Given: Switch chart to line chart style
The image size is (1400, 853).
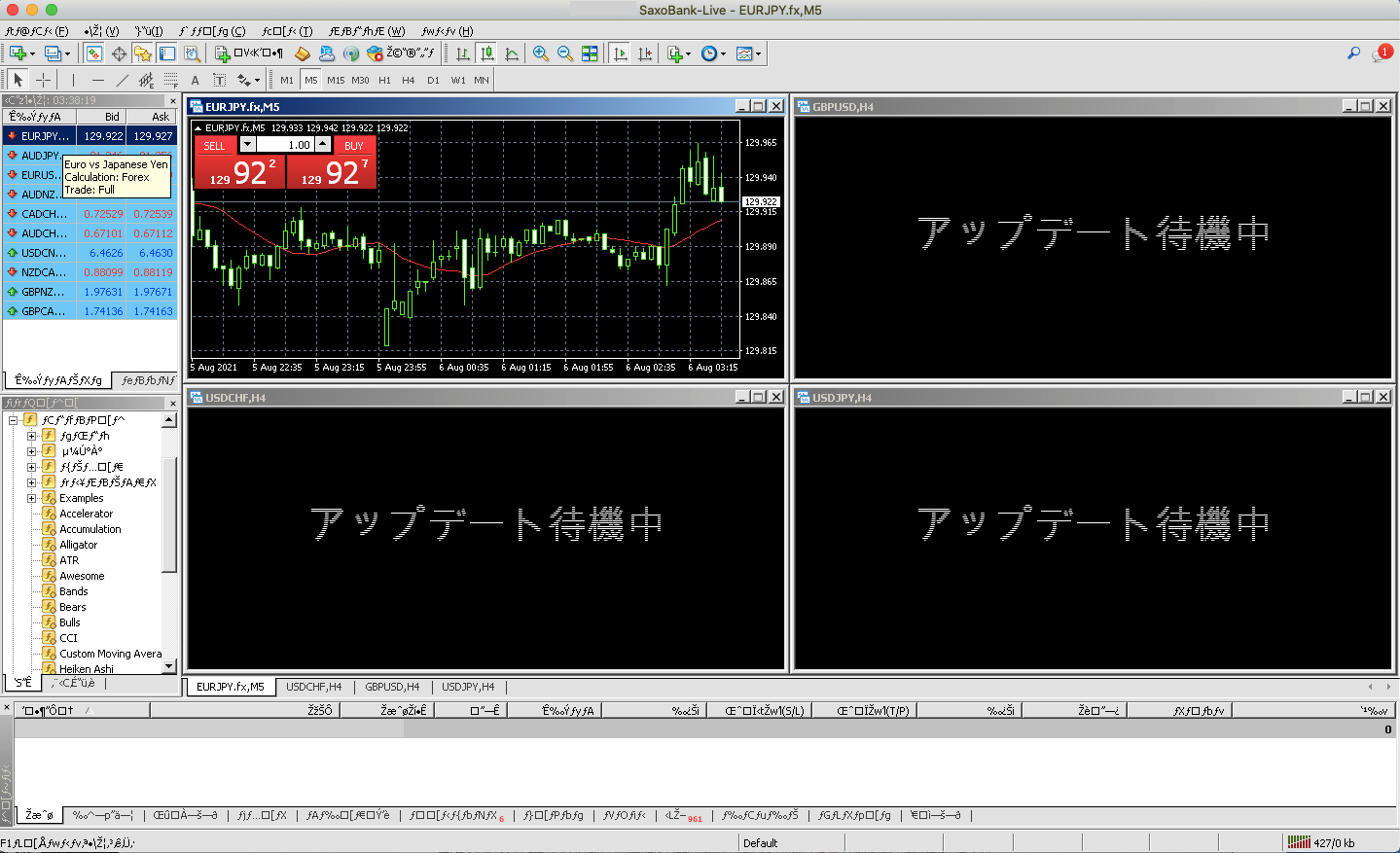Looking at the screenshot, I should tap(512, 53).
